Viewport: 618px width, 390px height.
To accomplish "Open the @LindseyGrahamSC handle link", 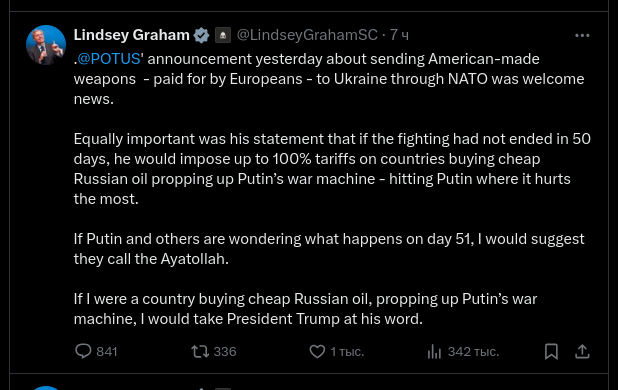I will pos(307,35).
